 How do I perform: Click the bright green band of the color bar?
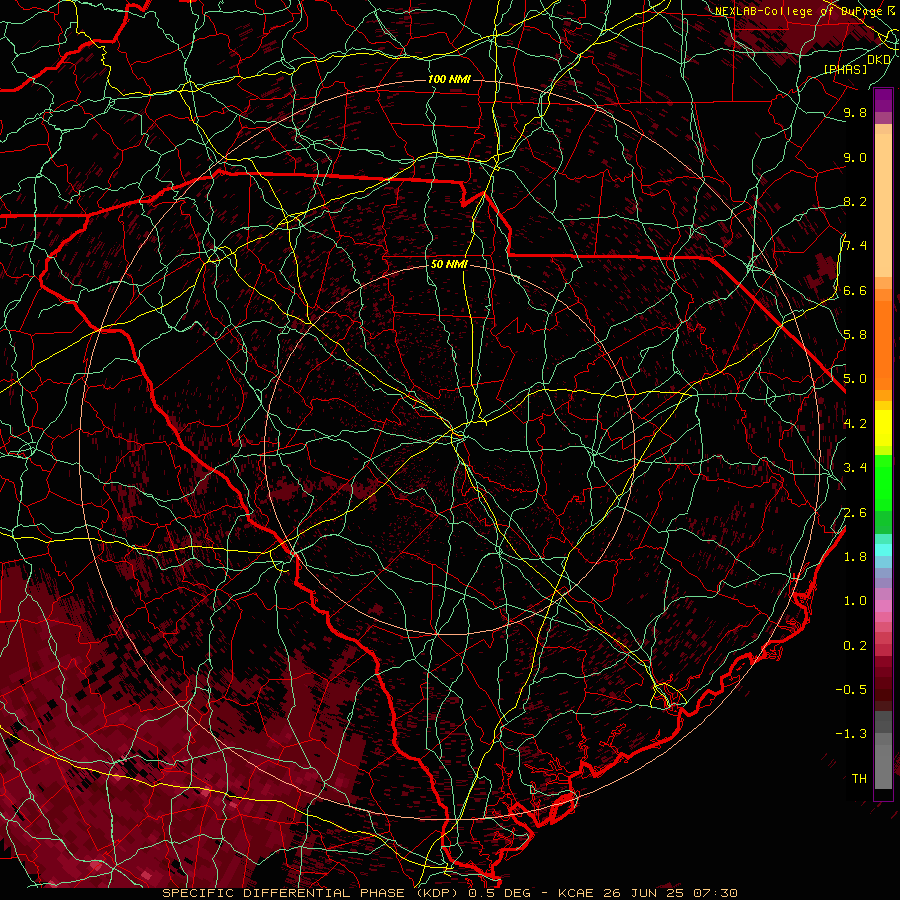[883, 482]
